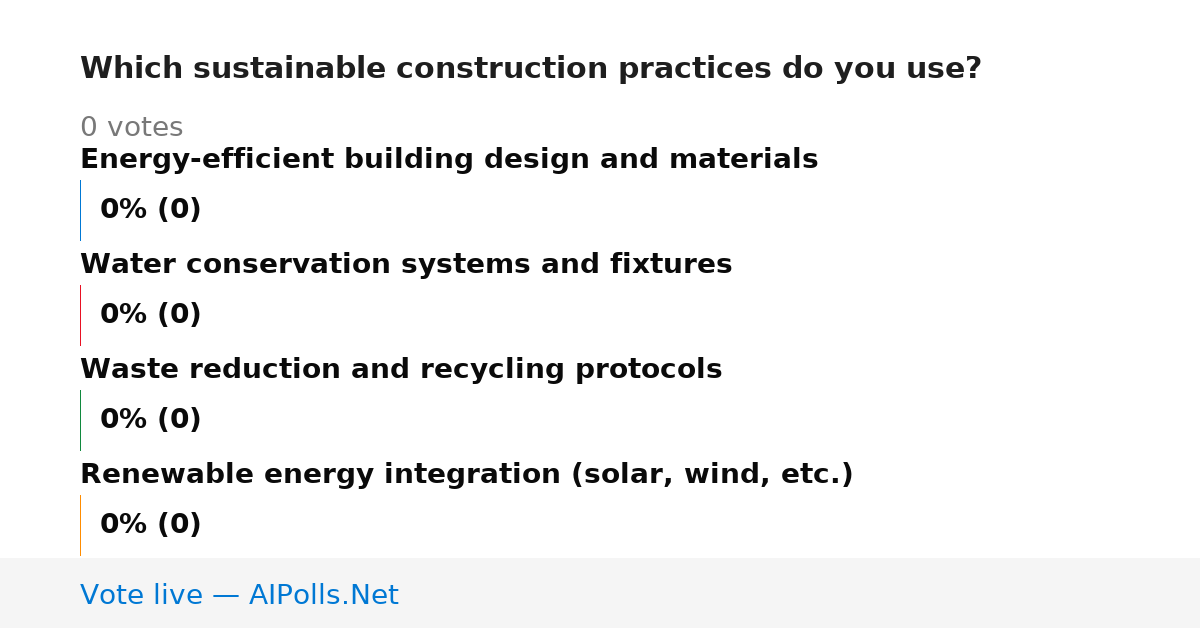The width and height of the screenshot is (1200, 628).
Task: Click the word AIPolls.Net in the footer
Action: tap(324, 595)
